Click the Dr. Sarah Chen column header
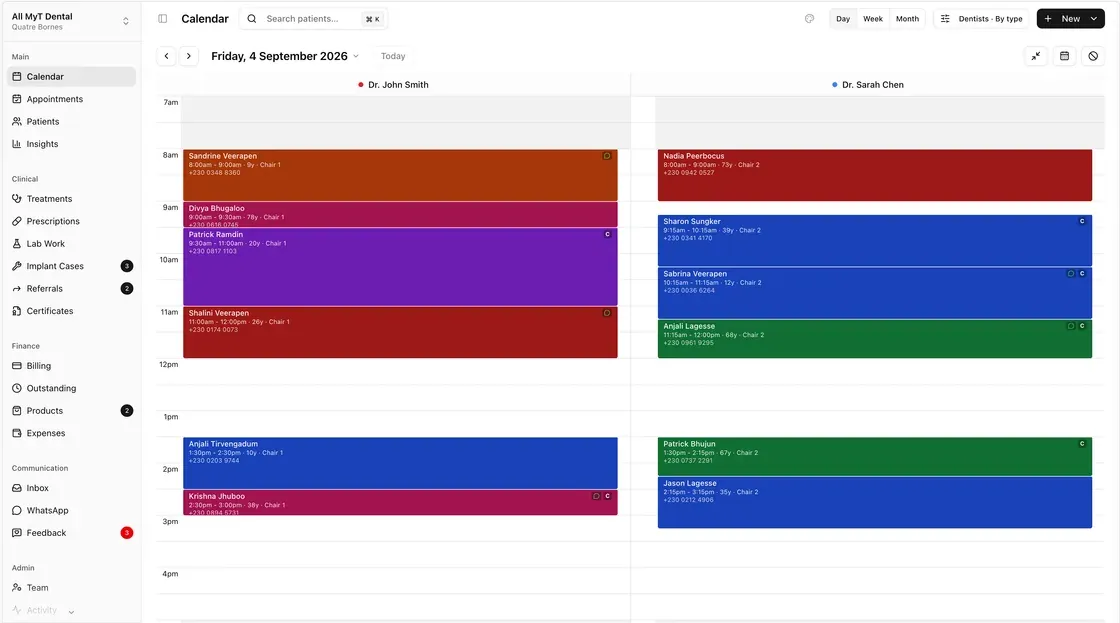This screenshot has width=1120, height=623. pos(867,84)
